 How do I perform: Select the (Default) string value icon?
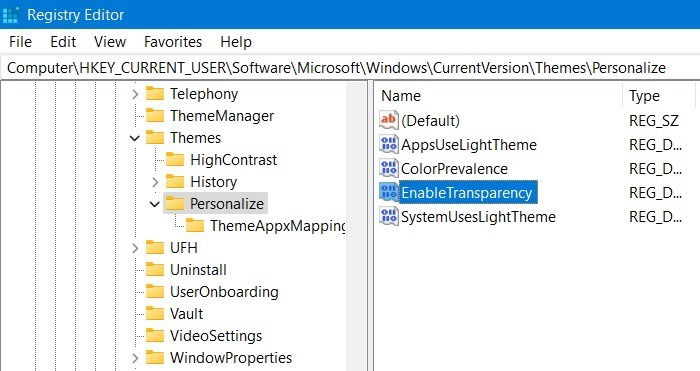[x=388, y=121]
